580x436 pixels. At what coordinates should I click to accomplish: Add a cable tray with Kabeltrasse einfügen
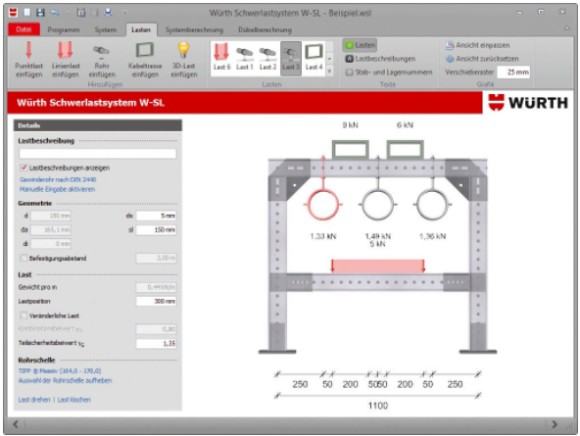click(x=145, y=60)
